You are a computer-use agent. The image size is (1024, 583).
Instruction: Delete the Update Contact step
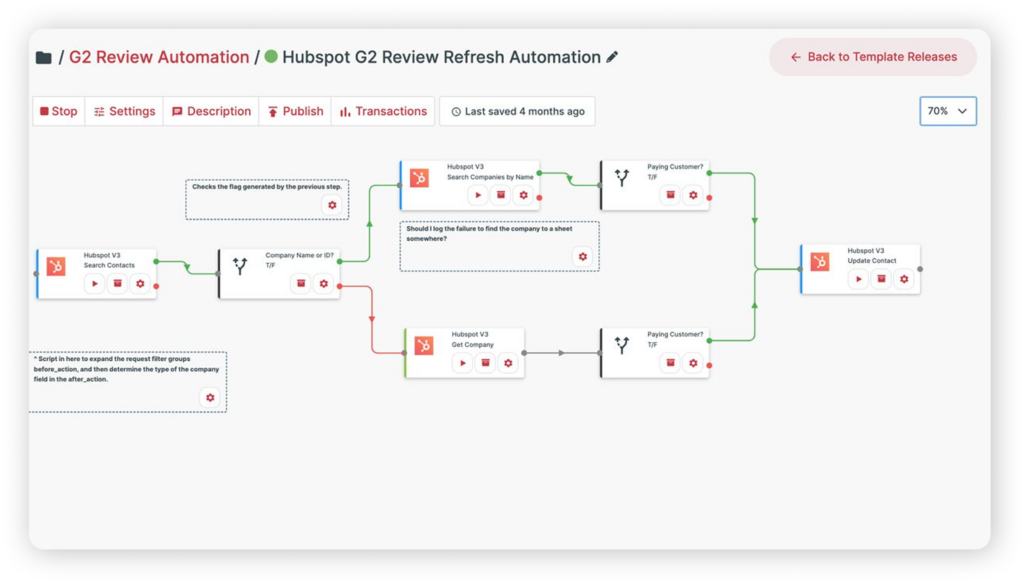coord(882,279)
